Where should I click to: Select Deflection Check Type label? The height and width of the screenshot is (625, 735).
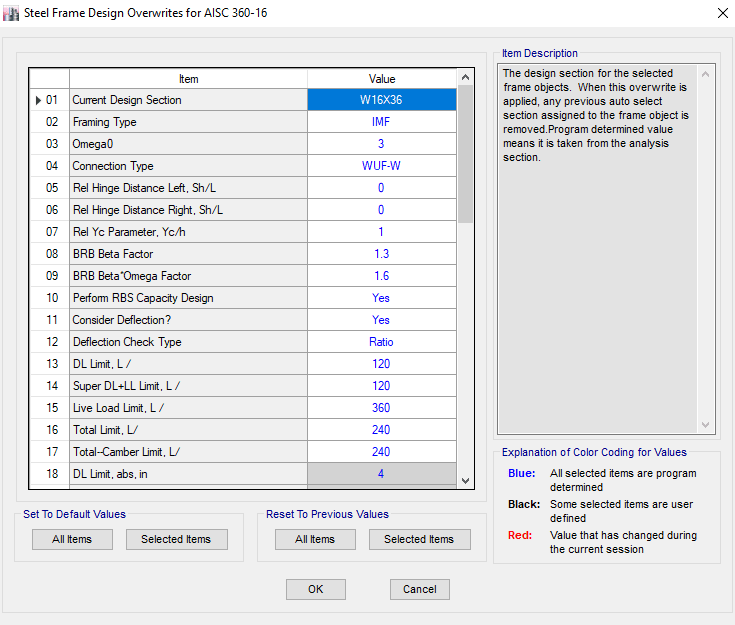click(x=188, y=342)
